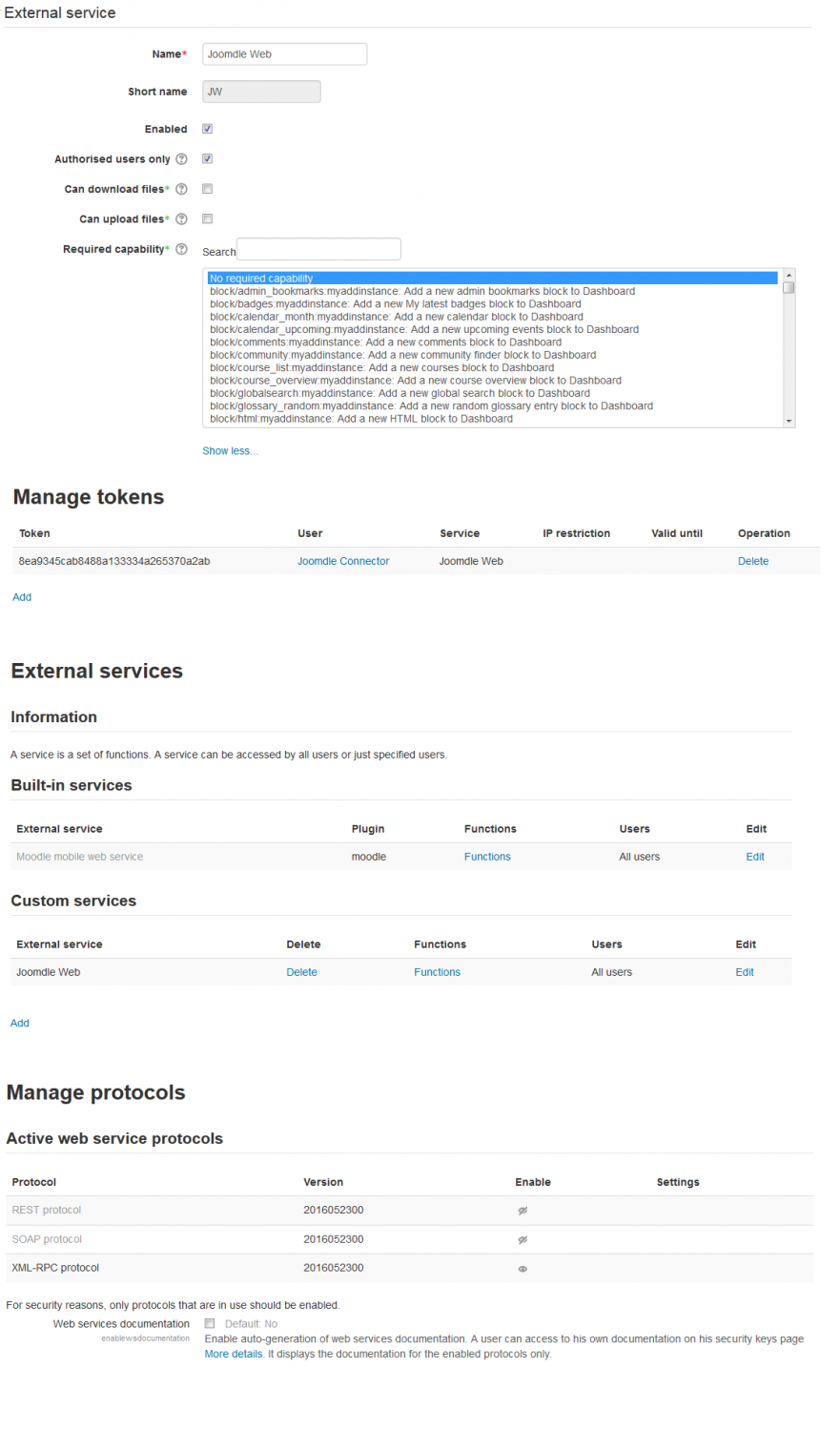
Task: Open Functions for Joomdle Web service
Action: [x=437, y=972]
